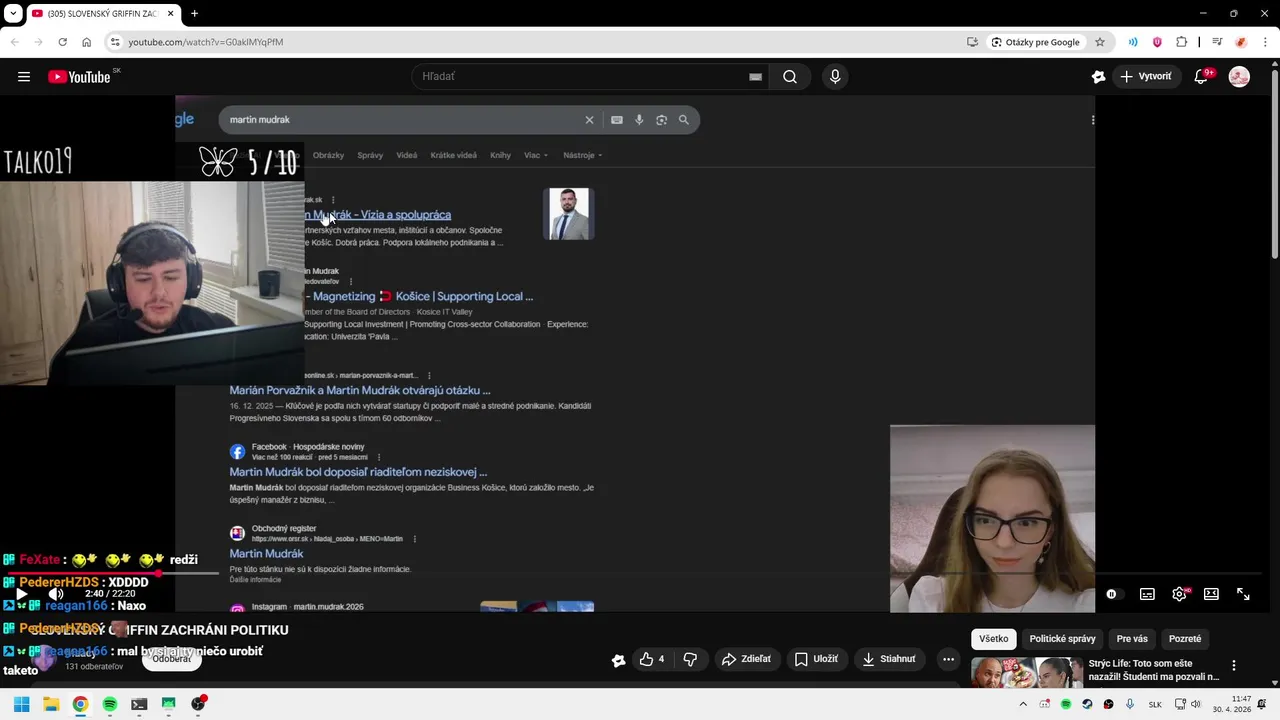
Task: Open more actions three-dot button
Action: pos(948,659)
